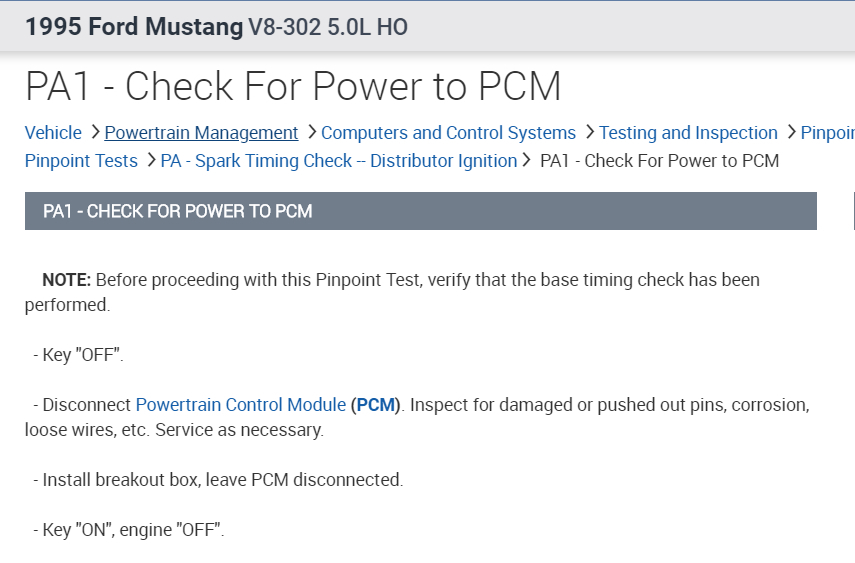Click the 1995 Ford Mustang vehicle title

click(134, 27)
